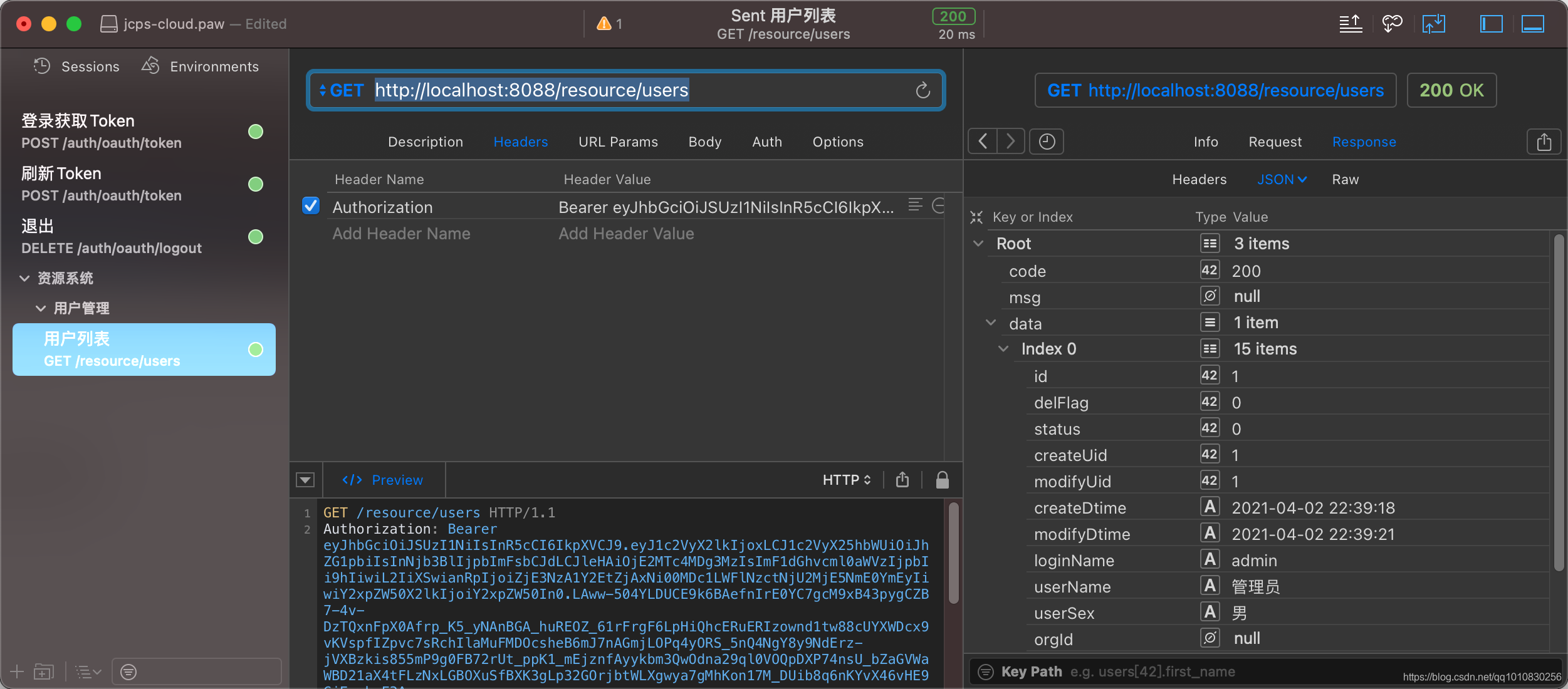Open the HTTP format selector
Viewport: 1568px width, 689px height.
point(846,480)
